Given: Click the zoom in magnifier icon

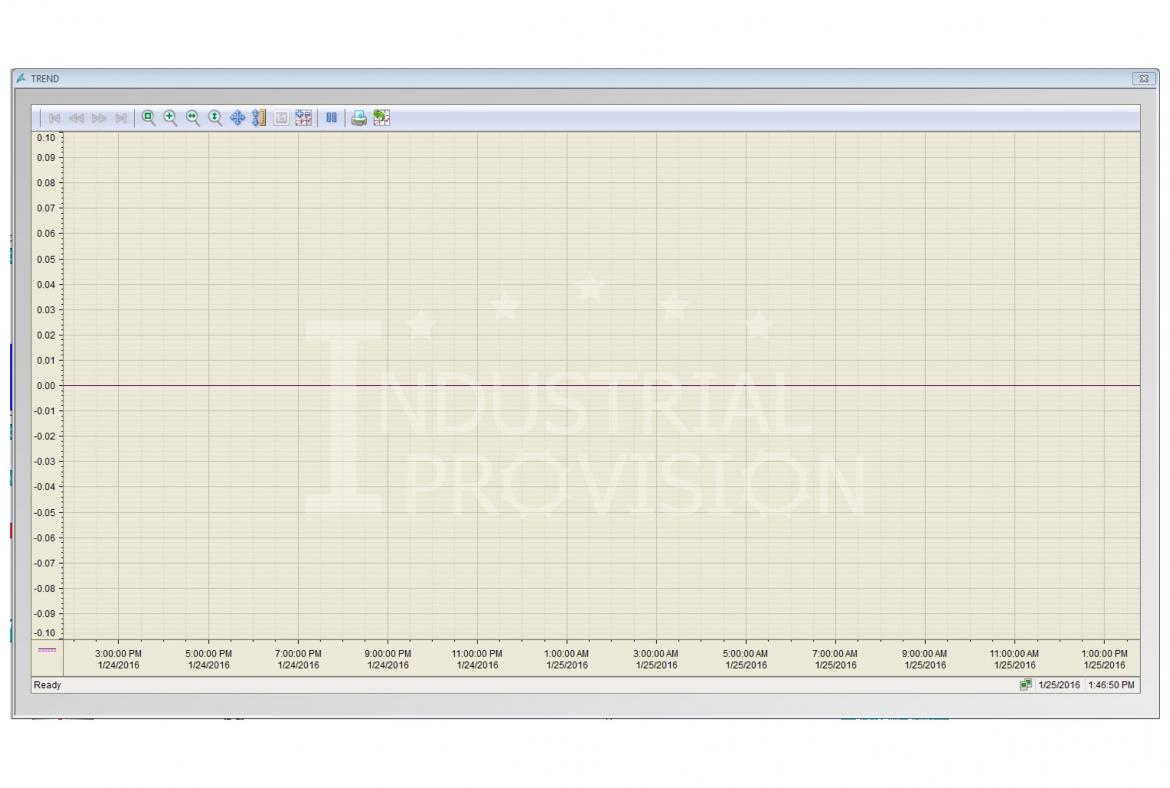Looking at the screenshot, I should (170, 118).
